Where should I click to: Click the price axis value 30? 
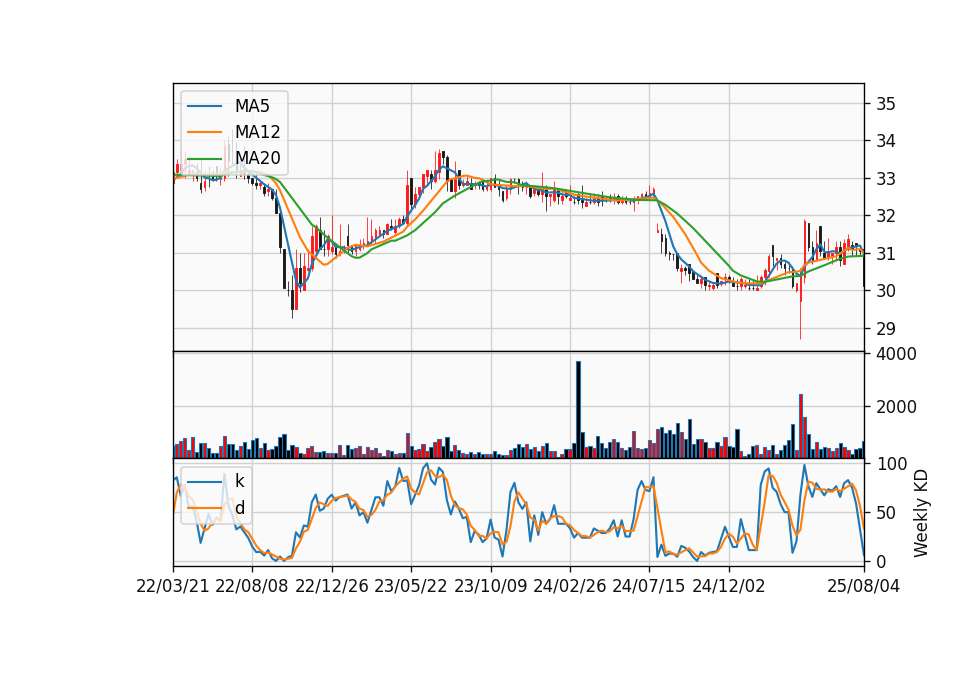click(886, 291)
